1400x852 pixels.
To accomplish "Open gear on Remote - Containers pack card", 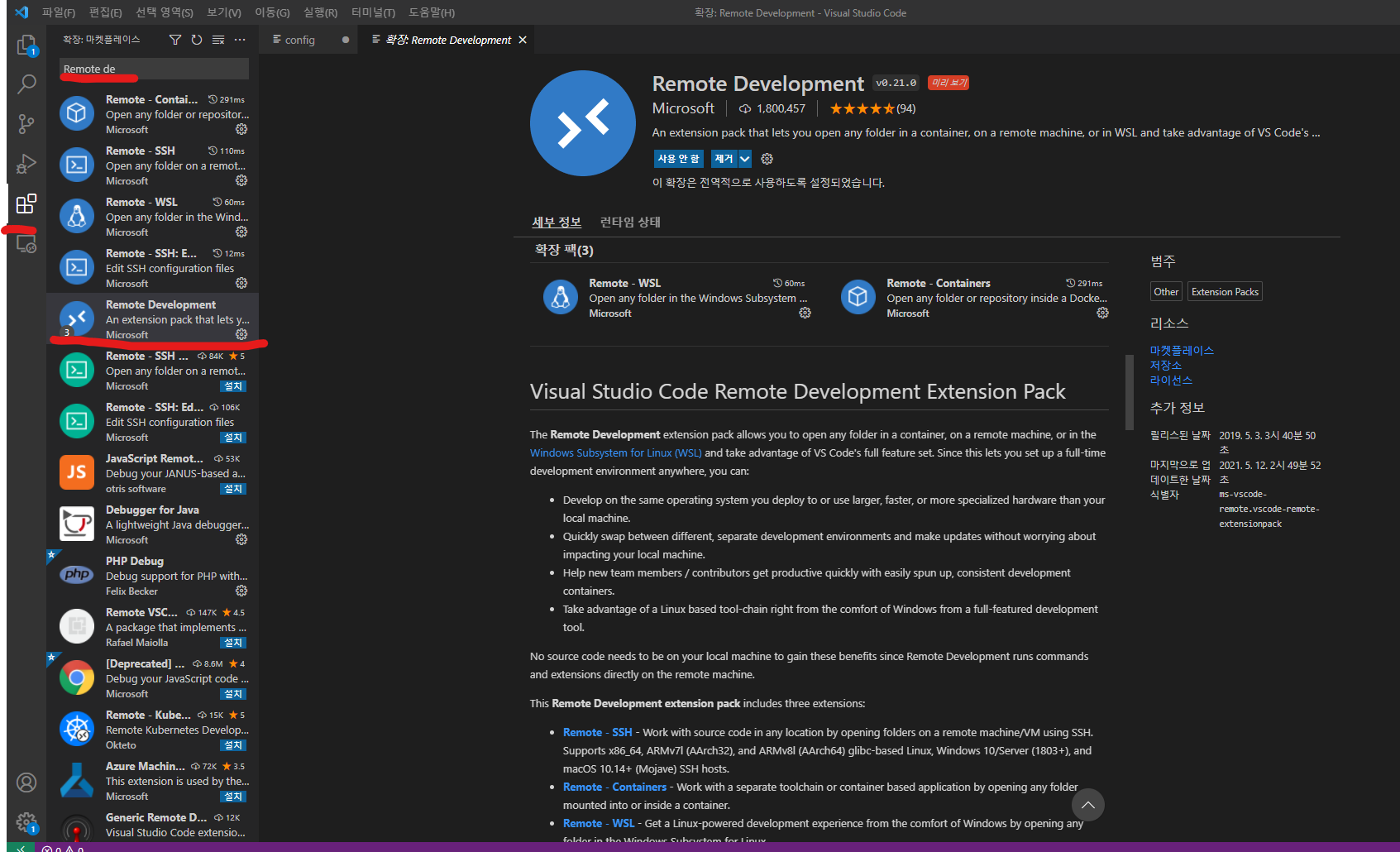I will [1102, 313].
